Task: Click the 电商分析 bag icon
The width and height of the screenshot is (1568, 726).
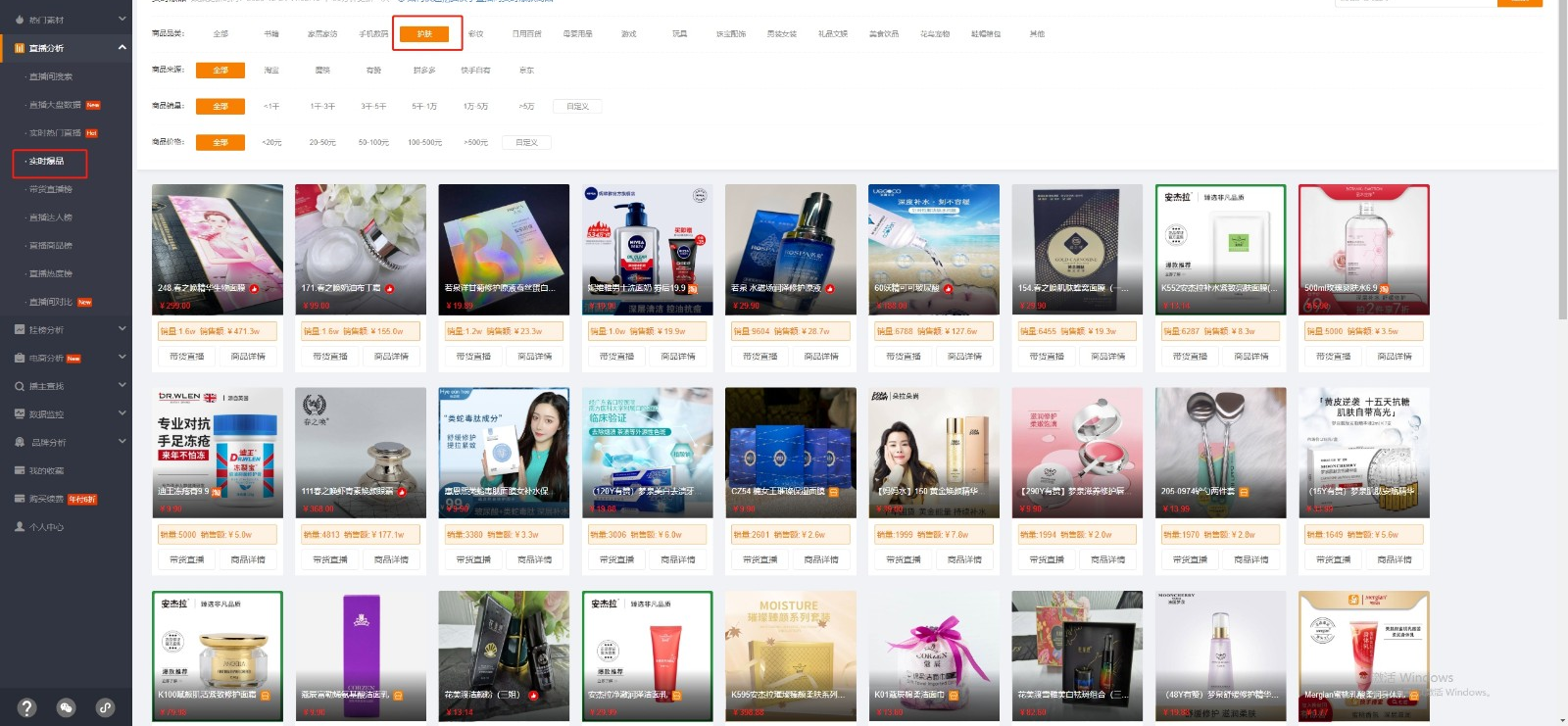Action: coord(20,358)
